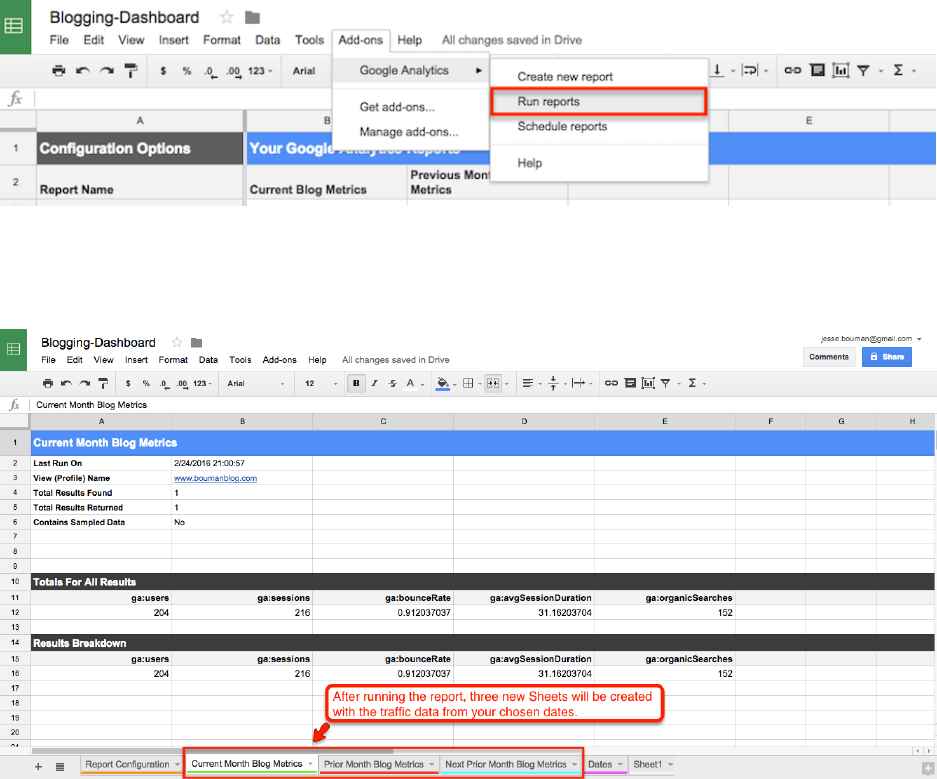Open Current Month Blog Metrics tab arrow

(x=310, y=764)
